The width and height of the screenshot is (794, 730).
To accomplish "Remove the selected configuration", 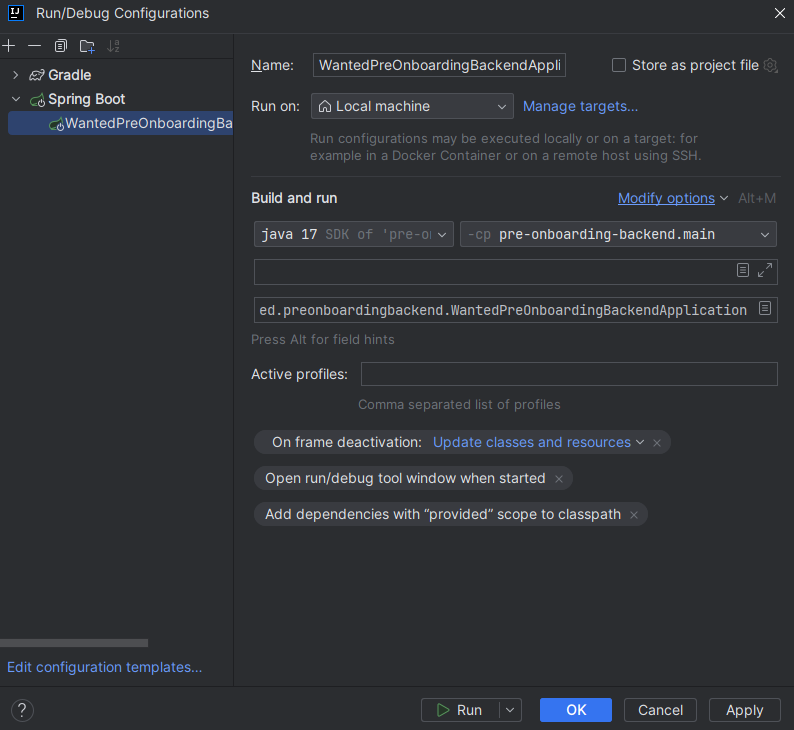I will pyautogui.click(x=34, y=46).
